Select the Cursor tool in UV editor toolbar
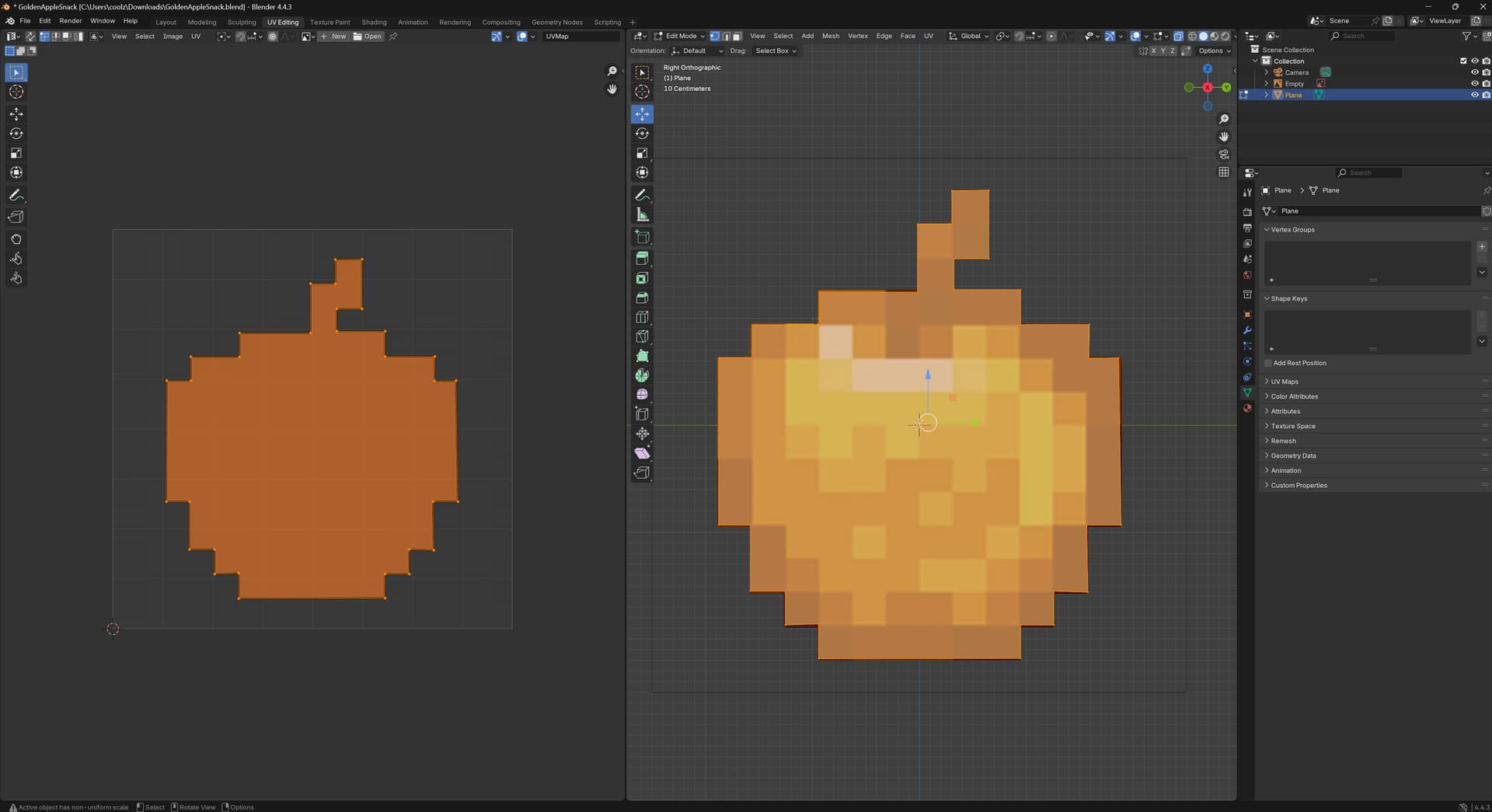Viewport: 1492px width, 812px height. click(16, 92)
